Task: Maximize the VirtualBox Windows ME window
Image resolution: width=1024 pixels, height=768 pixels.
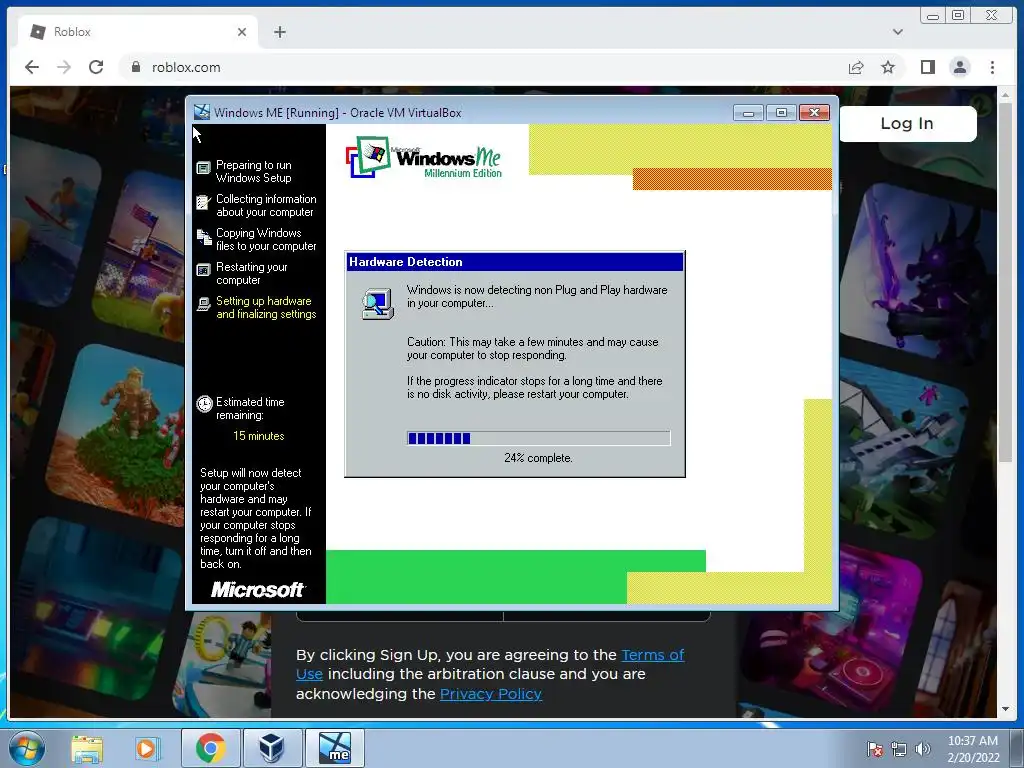Action: pyautogui.click(x=780, y=113)
